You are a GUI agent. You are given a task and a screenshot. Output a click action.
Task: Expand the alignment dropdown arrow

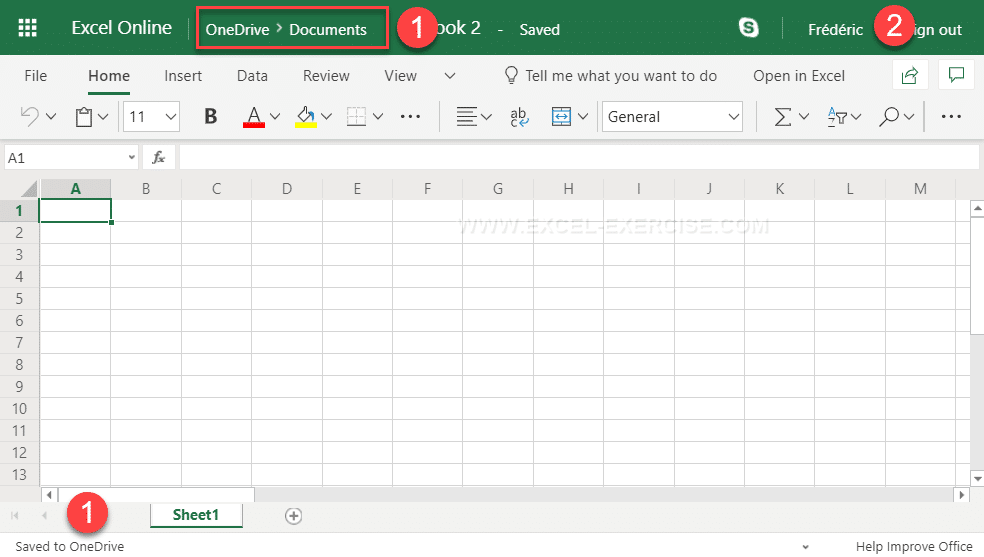(486, 117)
